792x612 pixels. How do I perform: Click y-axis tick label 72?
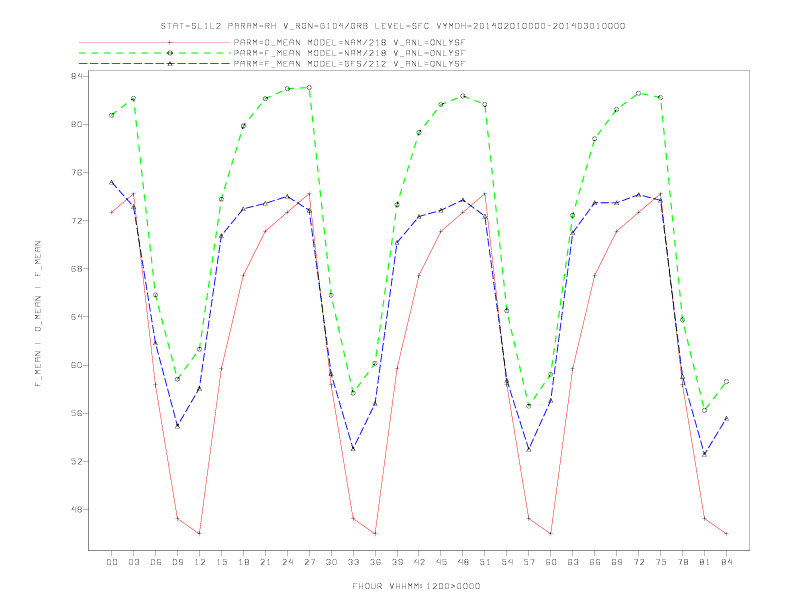coord(77,221)
